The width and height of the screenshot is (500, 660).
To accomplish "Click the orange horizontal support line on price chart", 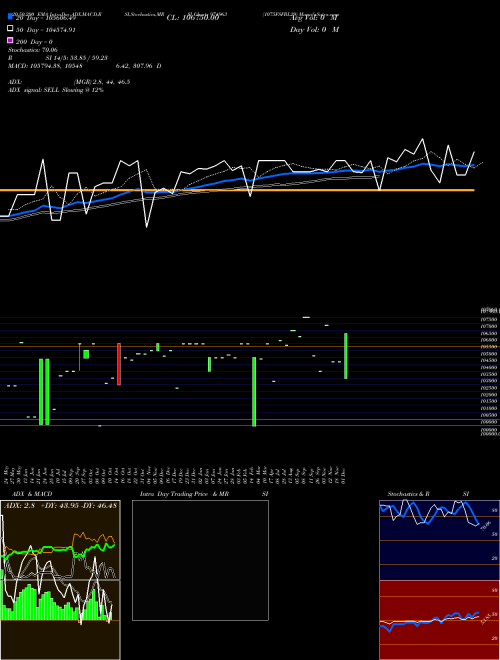I will tap(237, 190).
